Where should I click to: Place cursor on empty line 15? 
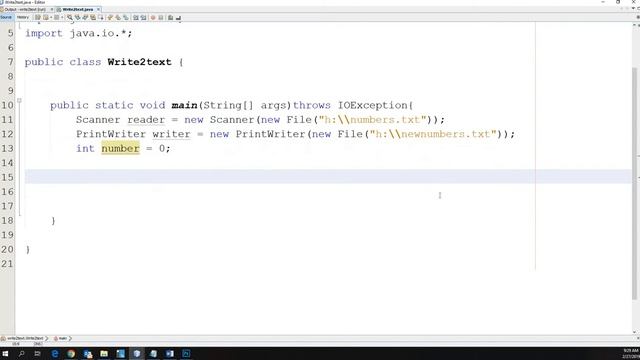pos(328,177)
